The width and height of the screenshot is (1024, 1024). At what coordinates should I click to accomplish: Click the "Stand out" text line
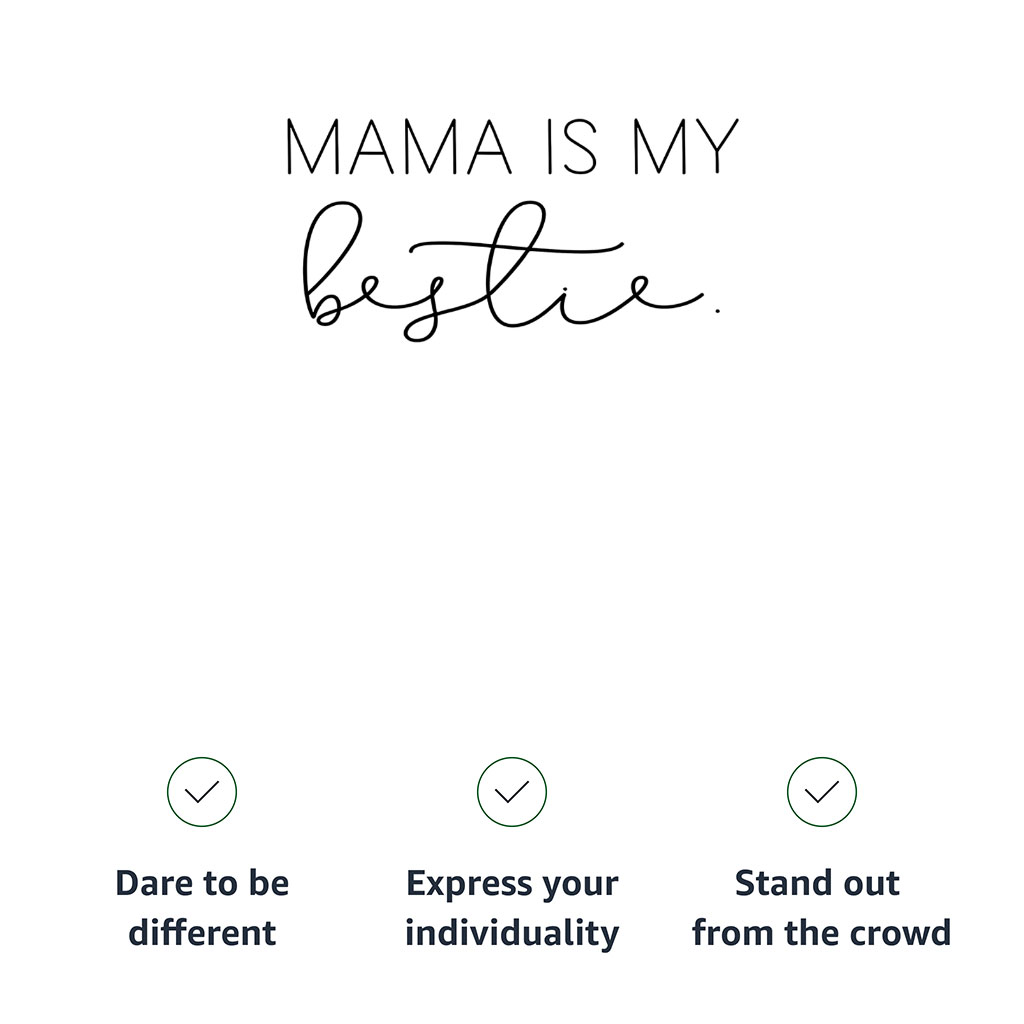click(x=818, y=884)
